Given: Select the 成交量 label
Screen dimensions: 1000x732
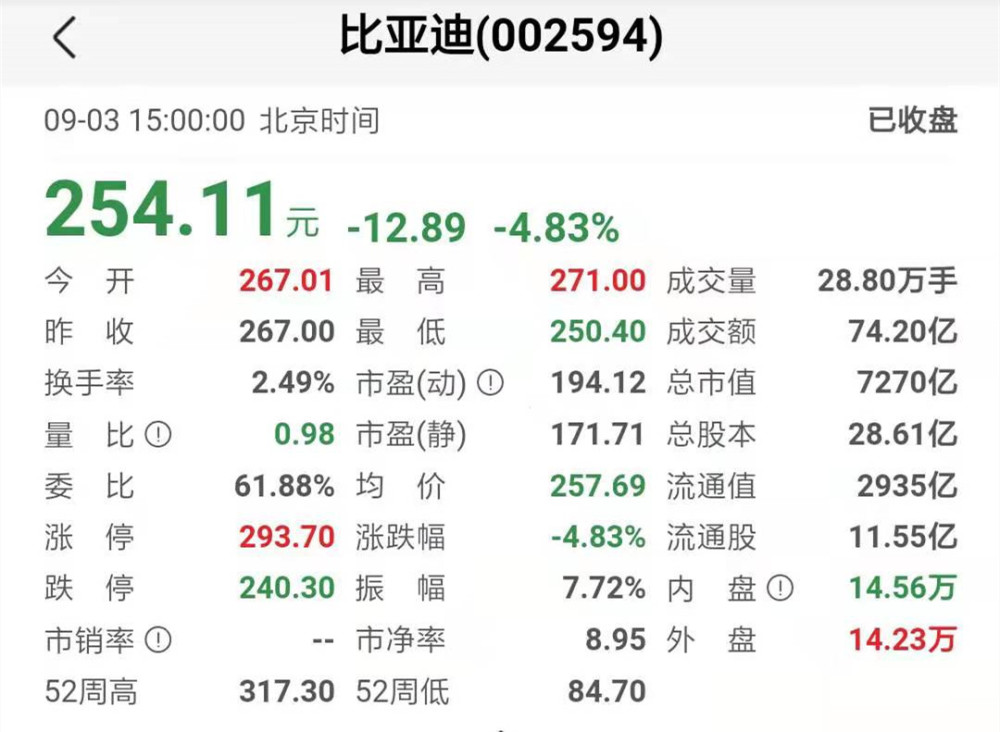Looking at the screenshot, I should (711, 281).
